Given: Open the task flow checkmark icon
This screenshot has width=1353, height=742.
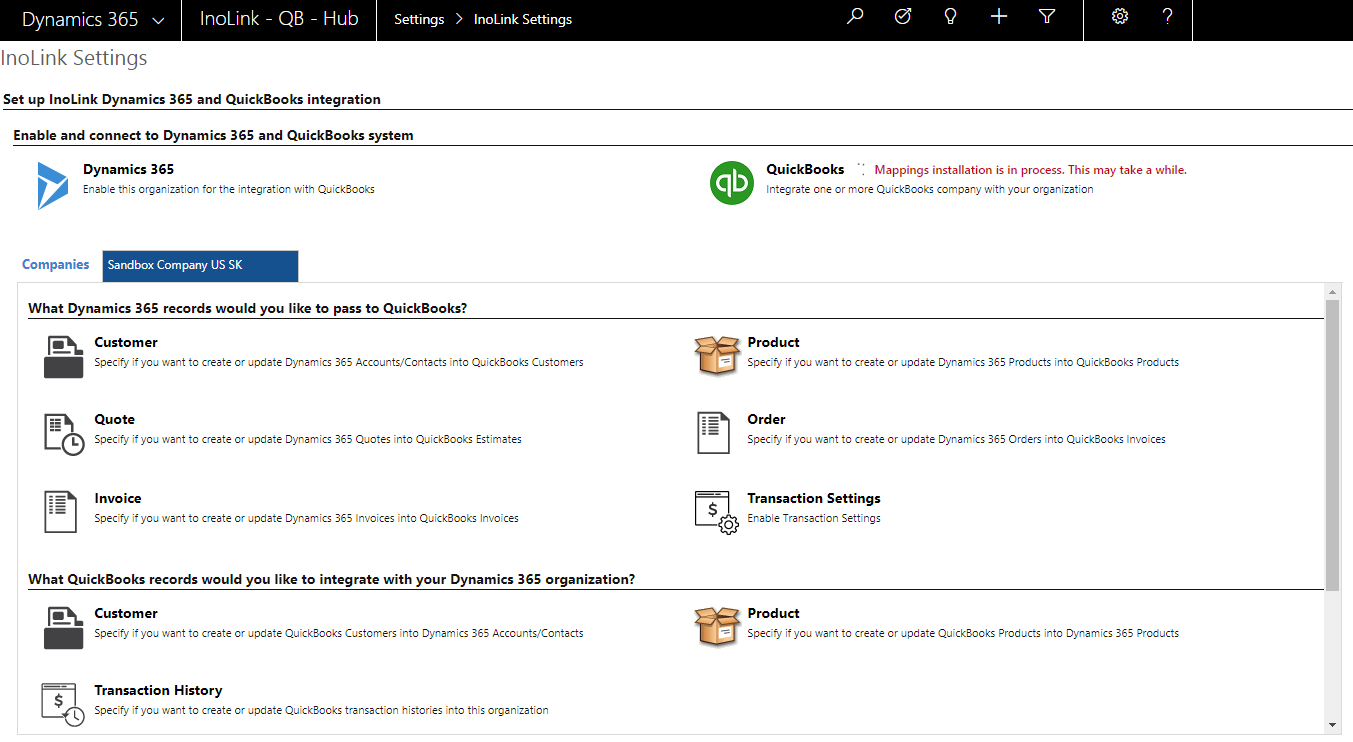Looking at the screenshot, I should tap(902, 17).
